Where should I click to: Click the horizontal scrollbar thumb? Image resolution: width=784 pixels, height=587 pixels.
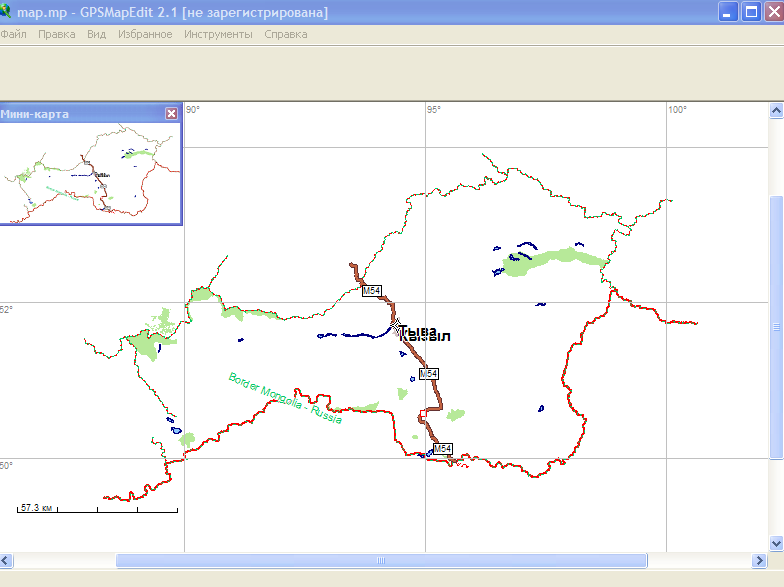click(380, 560)
